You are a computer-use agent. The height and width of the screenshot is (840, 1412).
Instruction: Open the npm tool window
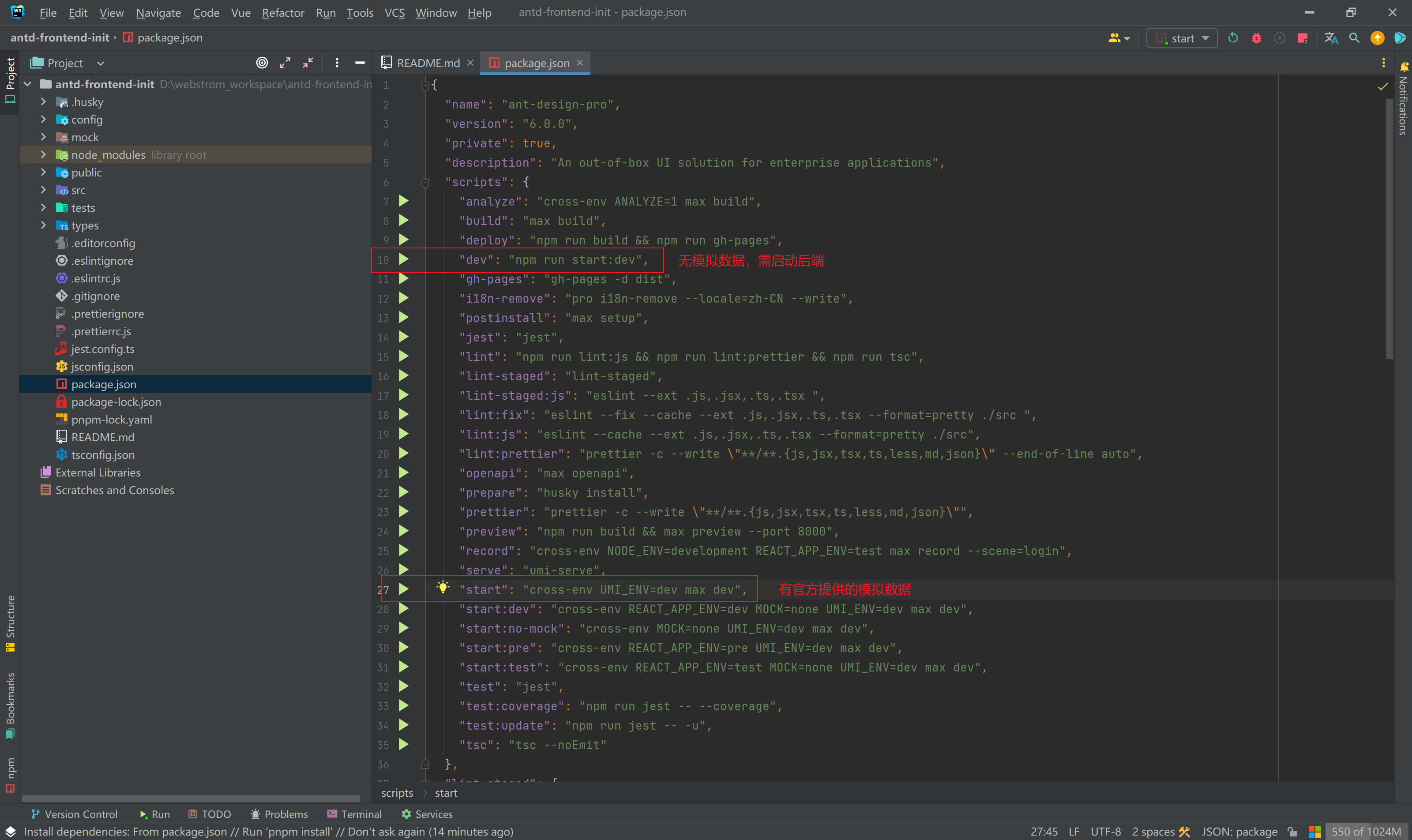point(10,775)
